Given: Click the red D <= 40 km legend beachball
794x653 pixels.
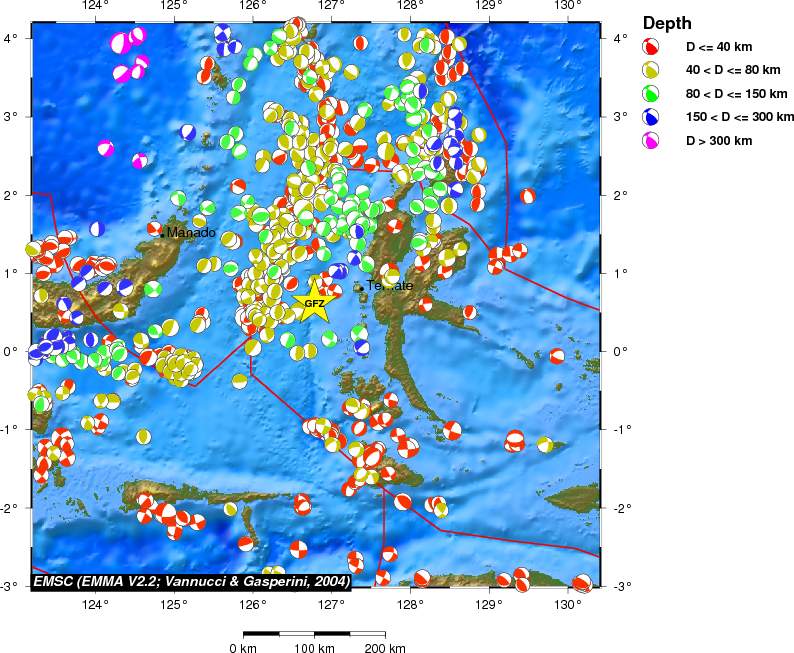Looking at the screenshot, I should [x=651, y=47].
